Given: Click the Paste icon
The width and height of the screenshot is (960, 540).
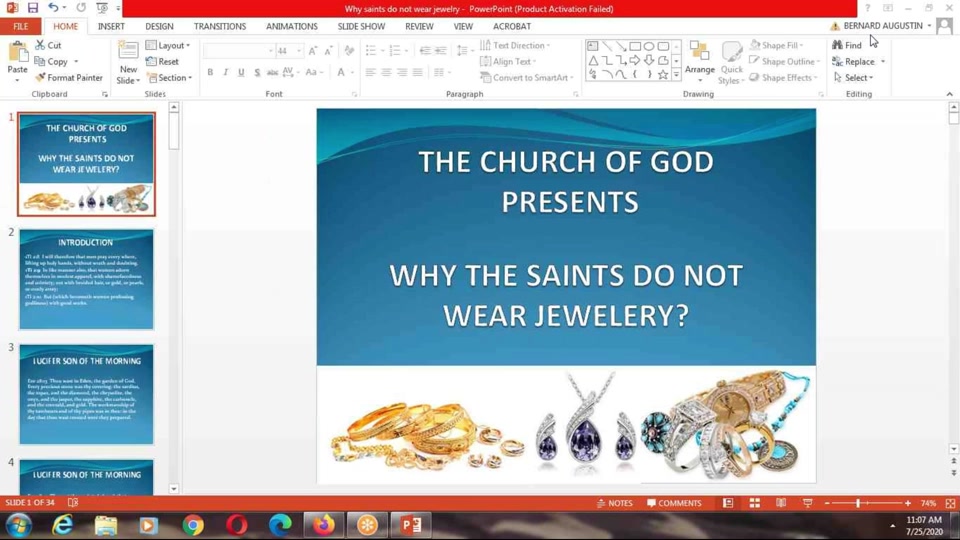Looking at the screenshot, I should coord(17,54).
